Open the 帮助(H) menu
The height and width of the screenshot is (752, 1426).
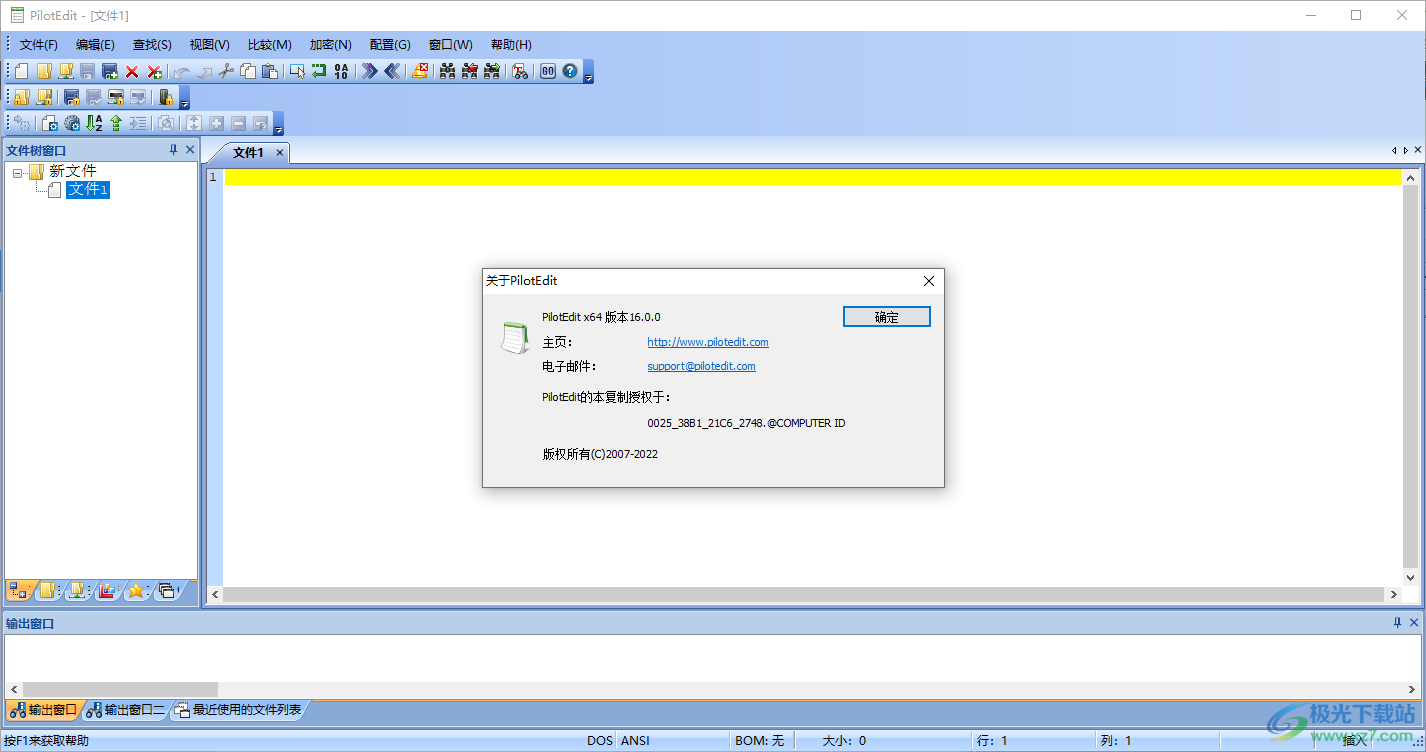click(511, 45)
